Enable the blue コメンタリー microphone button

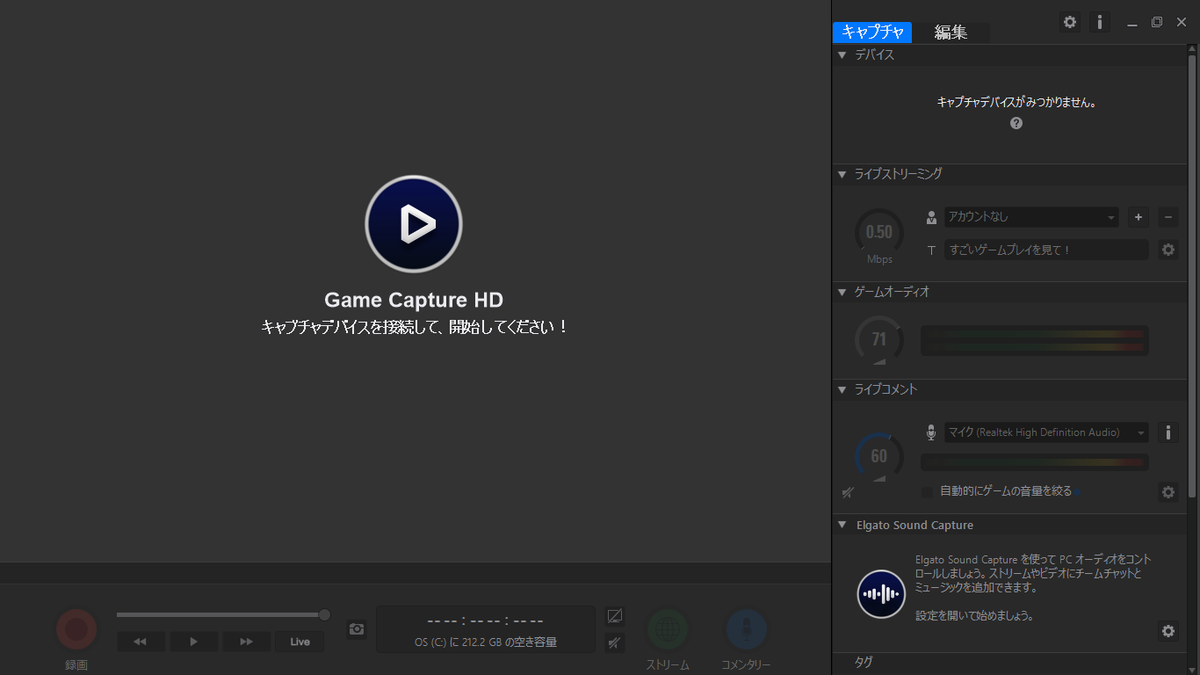[746, 629]
